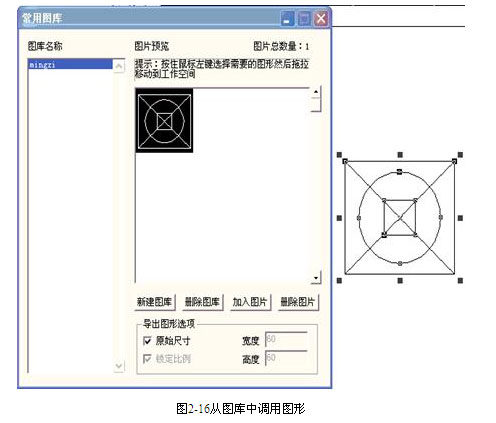Image resolution: width=496 pixels, height=423 pixels.
Task: Click the preview pane scroll-down arrow
Action: tap(316, 277)
